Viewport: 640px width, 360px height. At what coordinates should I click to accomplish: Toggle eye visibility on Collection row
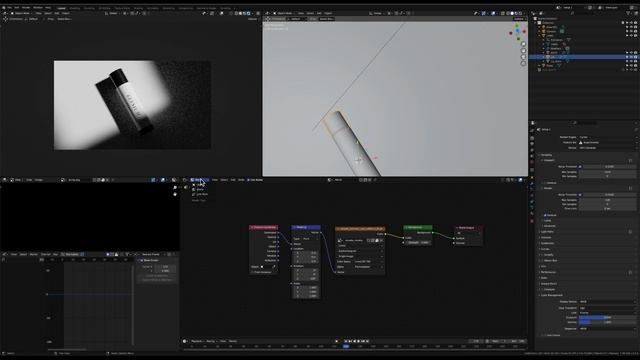coord(631,23)
